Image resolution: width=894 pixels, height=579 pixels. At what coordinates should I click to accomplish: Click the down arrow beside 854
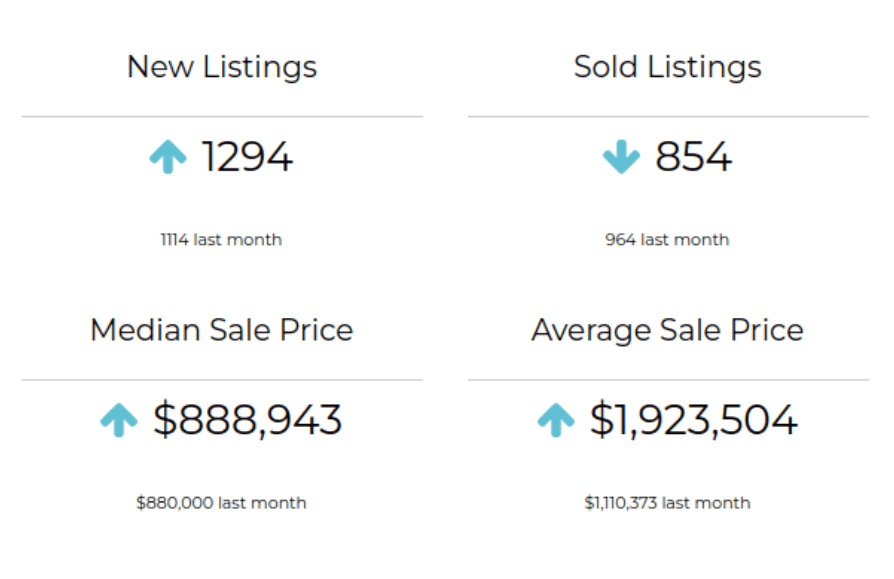point(621,157)
